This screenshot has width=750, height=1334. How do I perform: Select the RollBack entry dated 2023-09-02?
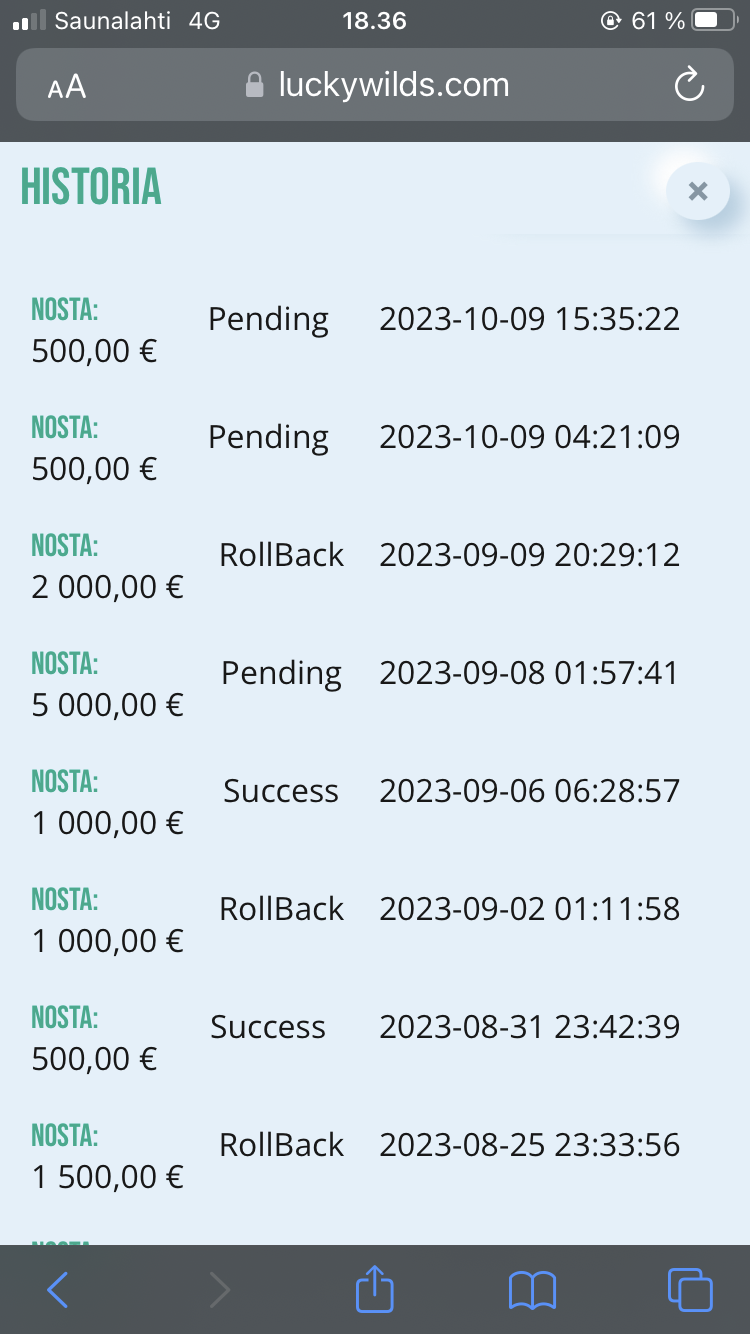click(x=375, y=920)
